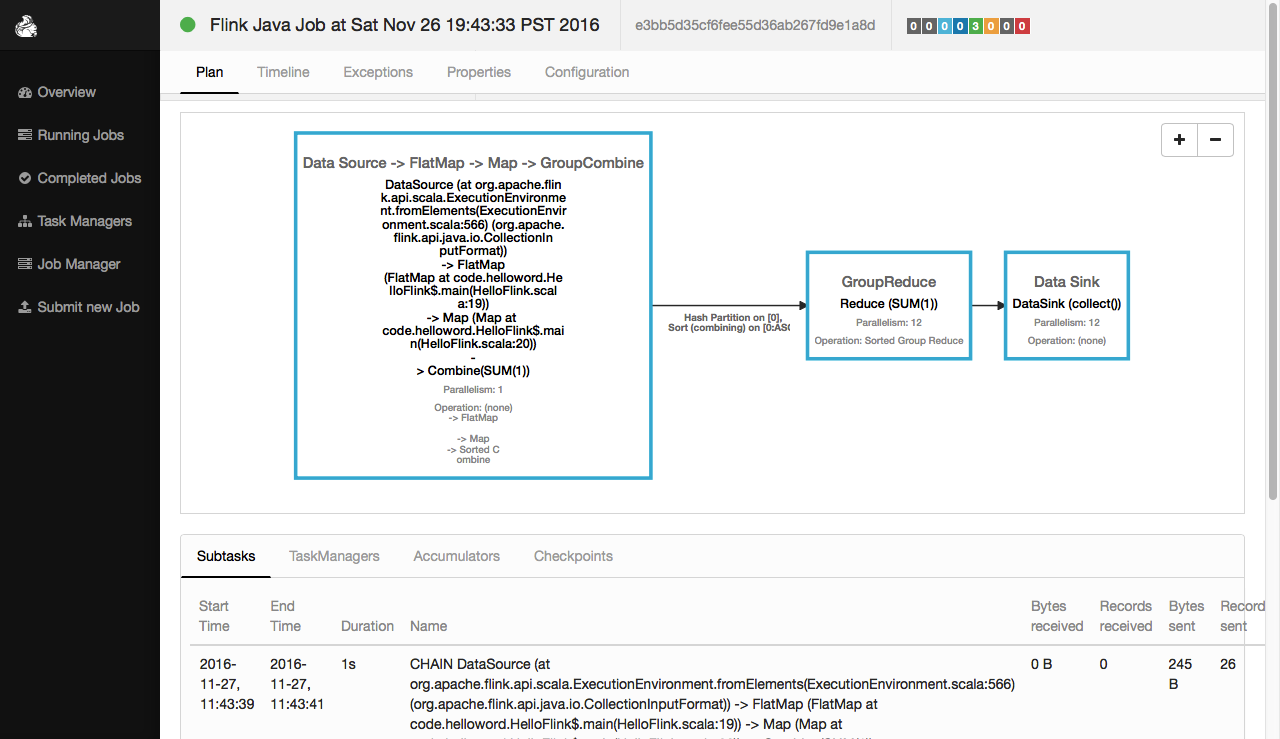Zoom out the plan with minus button
The image size is (1280, 739).
point(1215,140)
